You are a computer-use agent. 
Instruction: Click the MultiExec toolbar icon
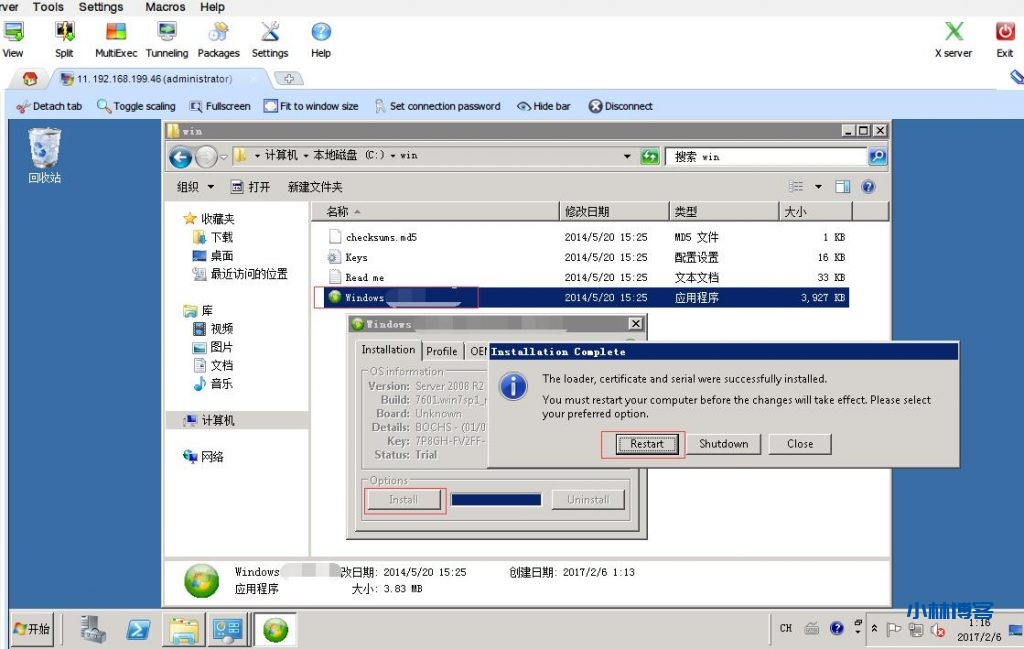click(116, 38)
